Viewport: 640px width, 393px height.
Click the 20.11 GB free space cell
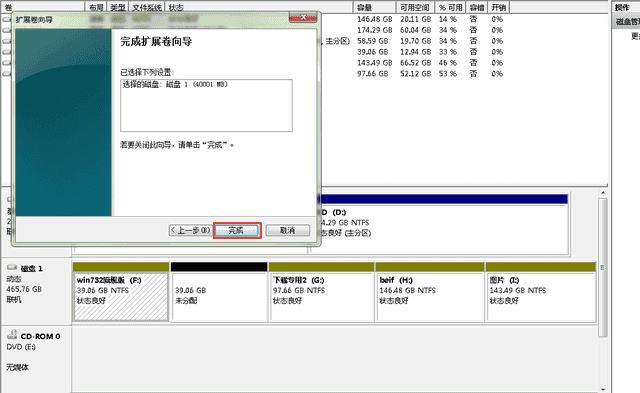(415, 19)
